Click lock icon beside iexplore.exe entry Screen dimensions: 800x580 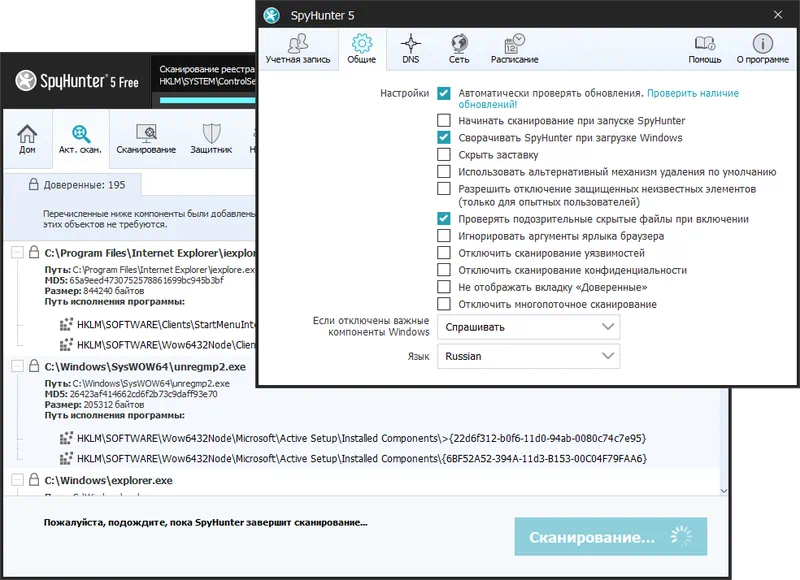coord(34,252)
